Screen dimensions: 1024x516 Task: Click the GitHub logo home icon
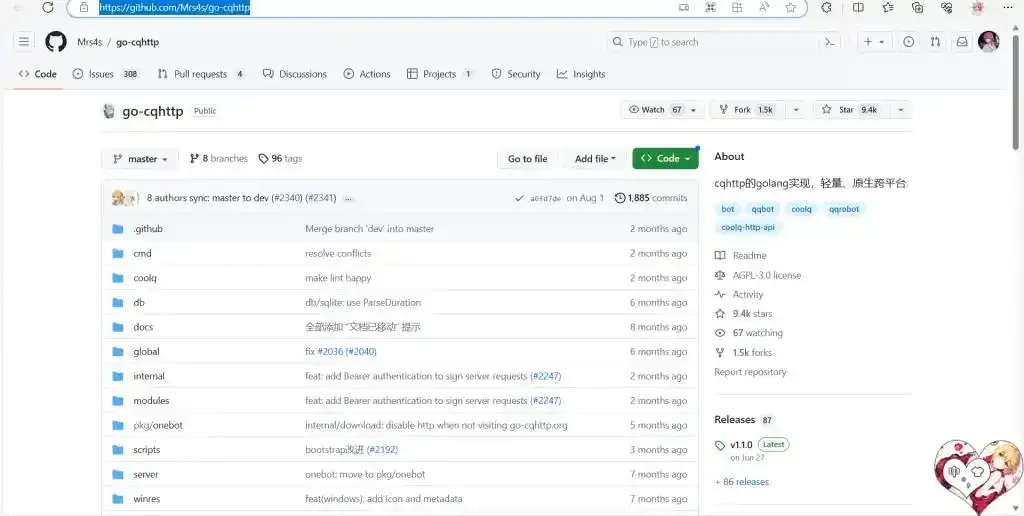pos(56,42)
